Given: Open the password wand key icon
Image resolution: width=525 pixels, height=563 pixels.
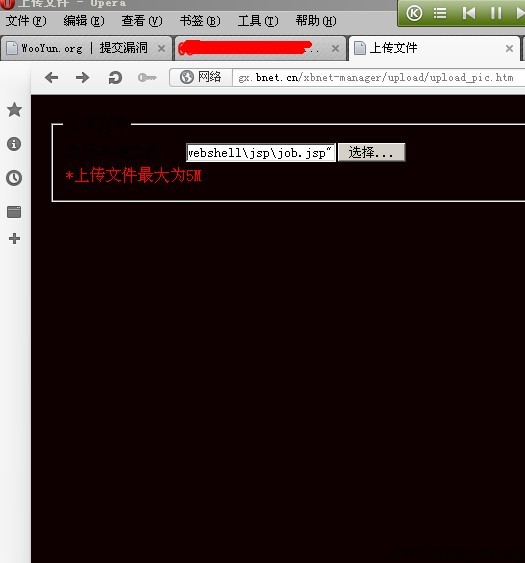Looking at the screenshot, I should click(147, 78).
